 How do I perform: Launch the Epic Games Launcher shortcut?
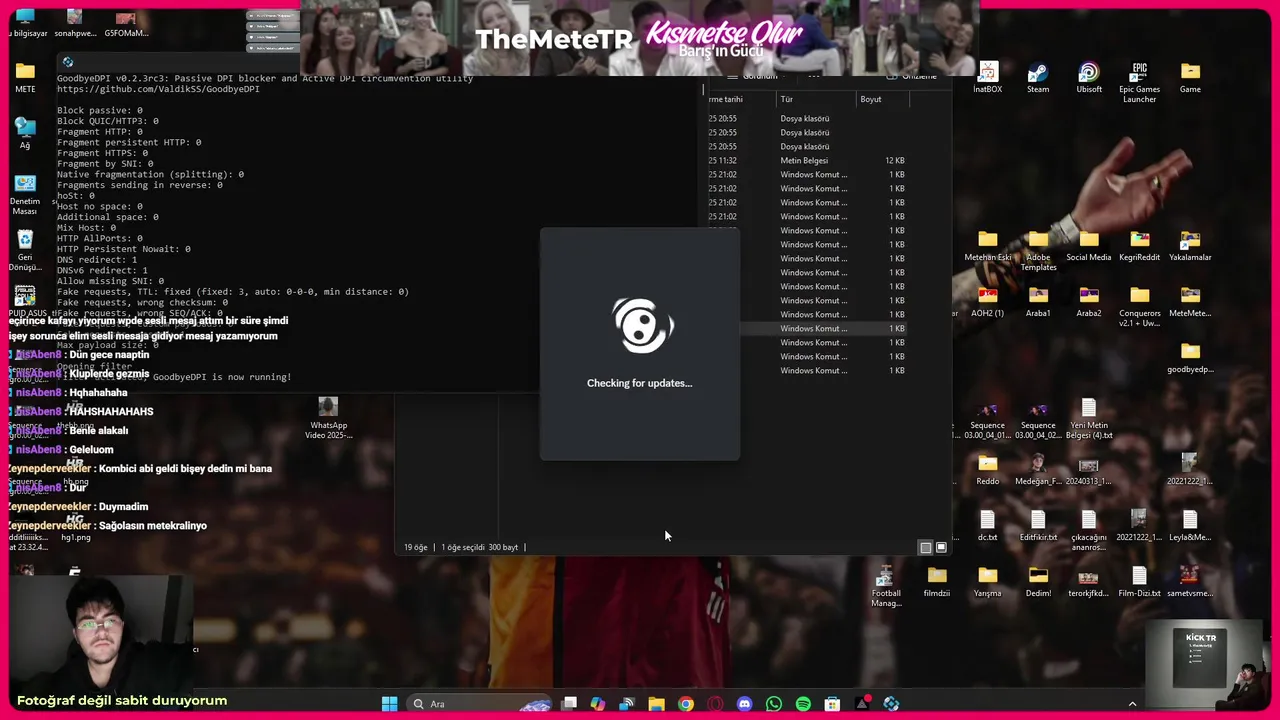1139,82
